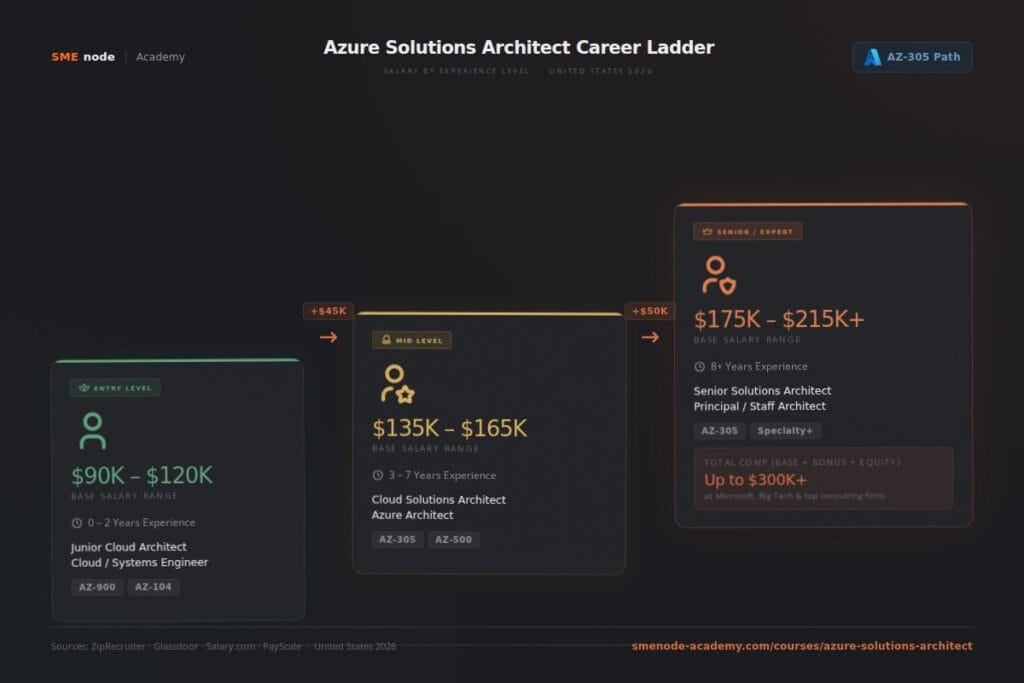Open the smenode-academy.com course link
1024x683 pixels.
pyautogui.click(x=802, y=646)
